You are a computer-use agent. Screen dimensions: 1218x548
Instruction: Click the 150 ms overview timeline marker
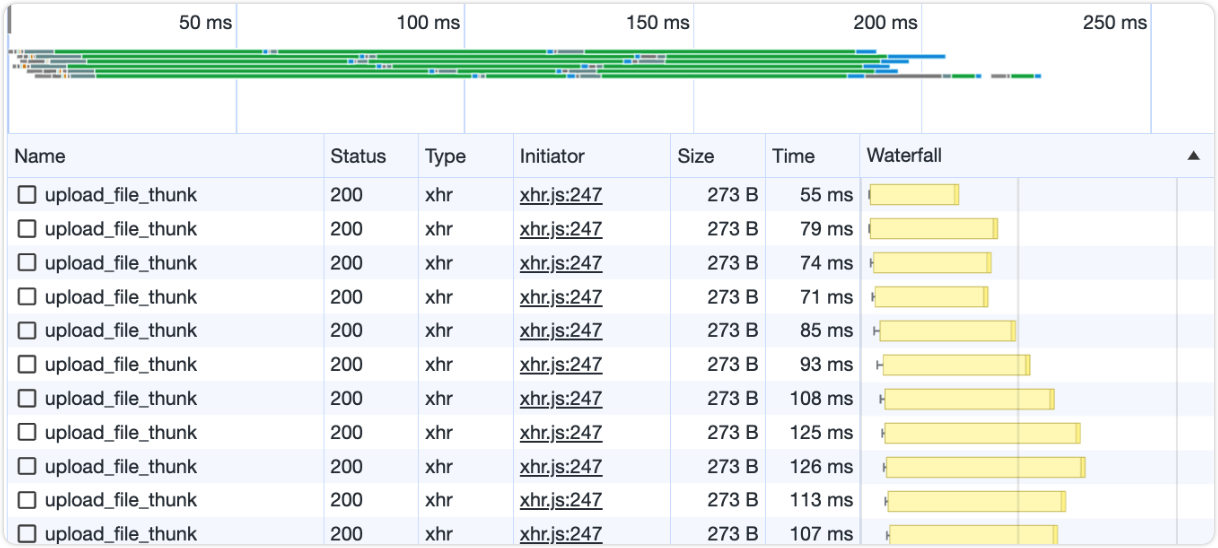tap(657, 22)
